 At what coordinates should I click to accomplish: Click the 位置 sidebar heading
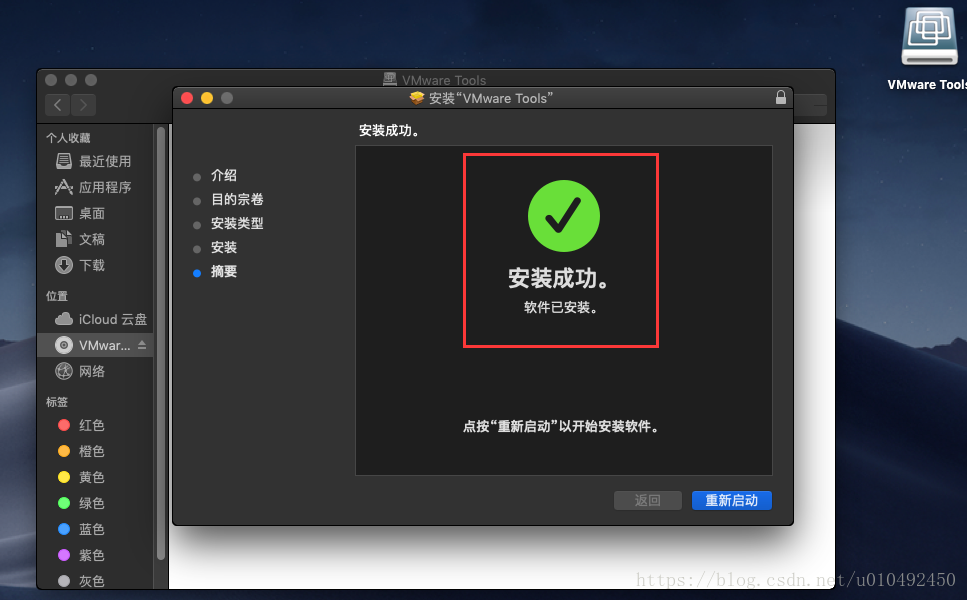pos(57,296)
